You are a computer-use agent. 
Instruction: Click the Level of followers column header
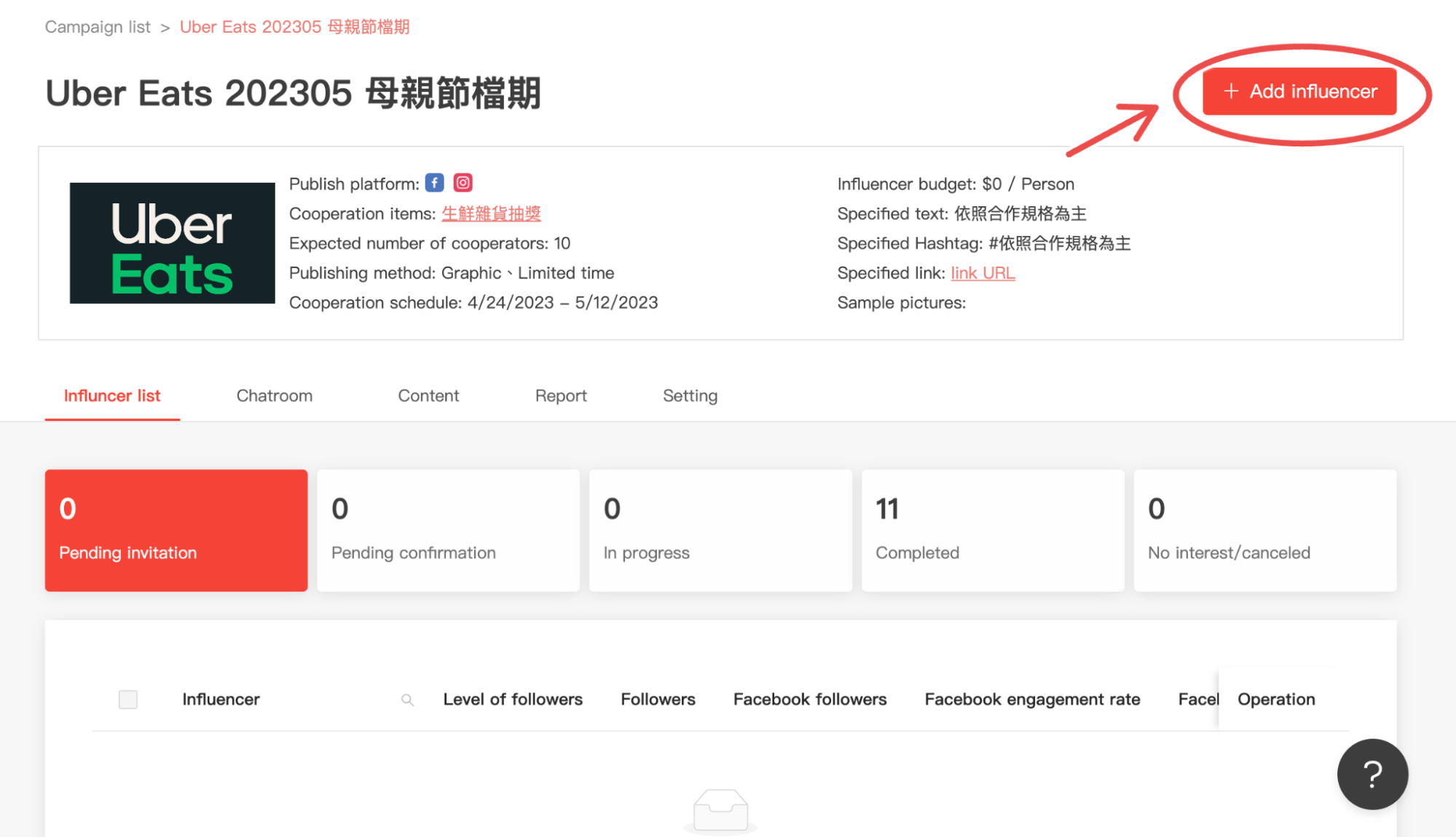(513, 699)
